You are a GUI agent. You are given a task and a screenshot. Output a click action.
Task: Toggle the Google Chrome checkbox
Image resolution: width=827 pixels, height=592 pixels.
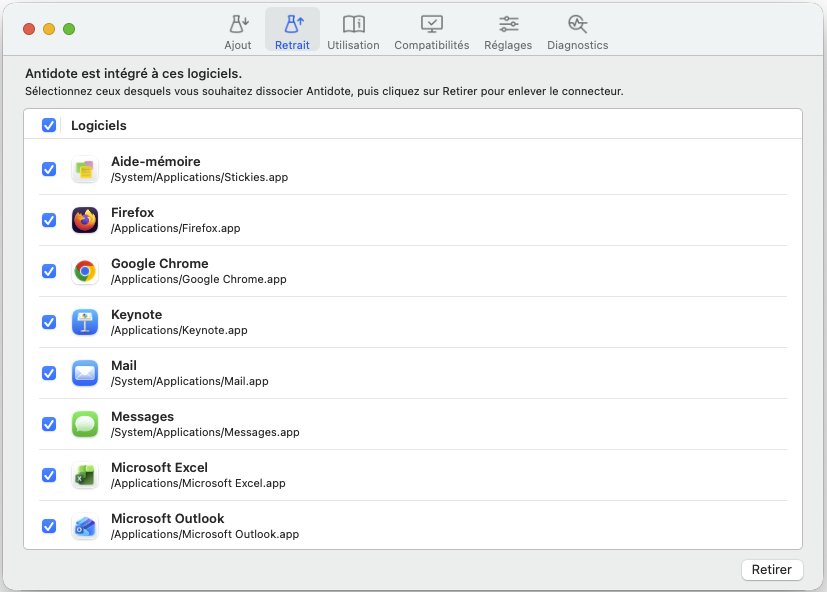coord(49,271)
